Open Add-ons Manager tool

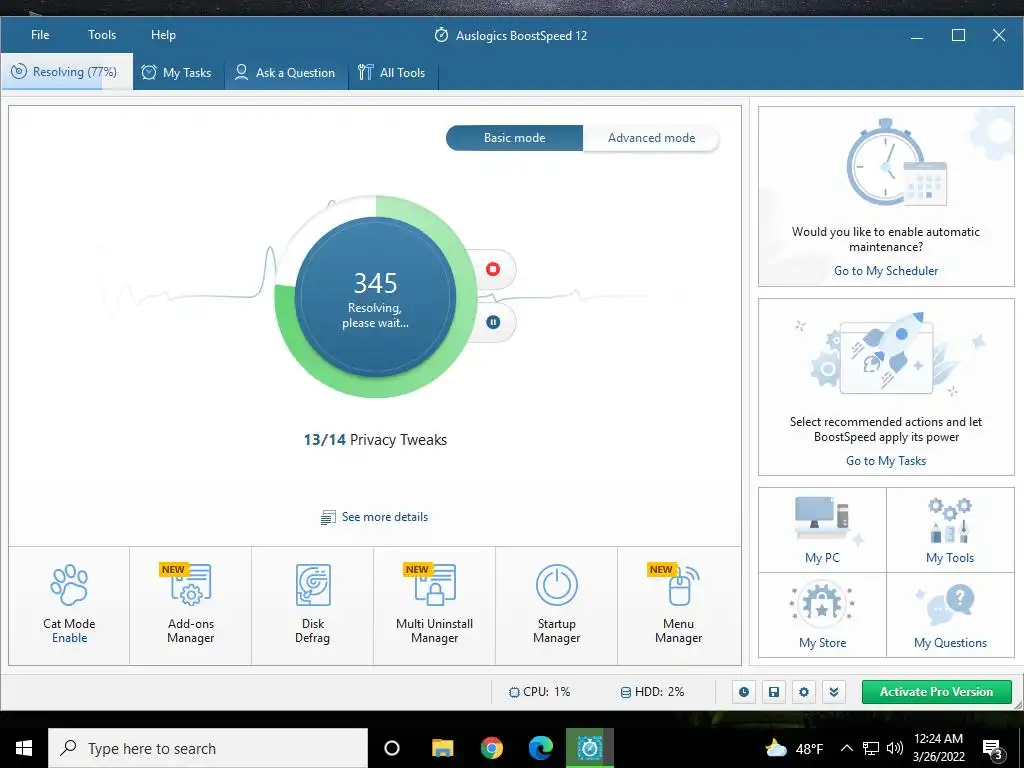click(x=191, y=605)
